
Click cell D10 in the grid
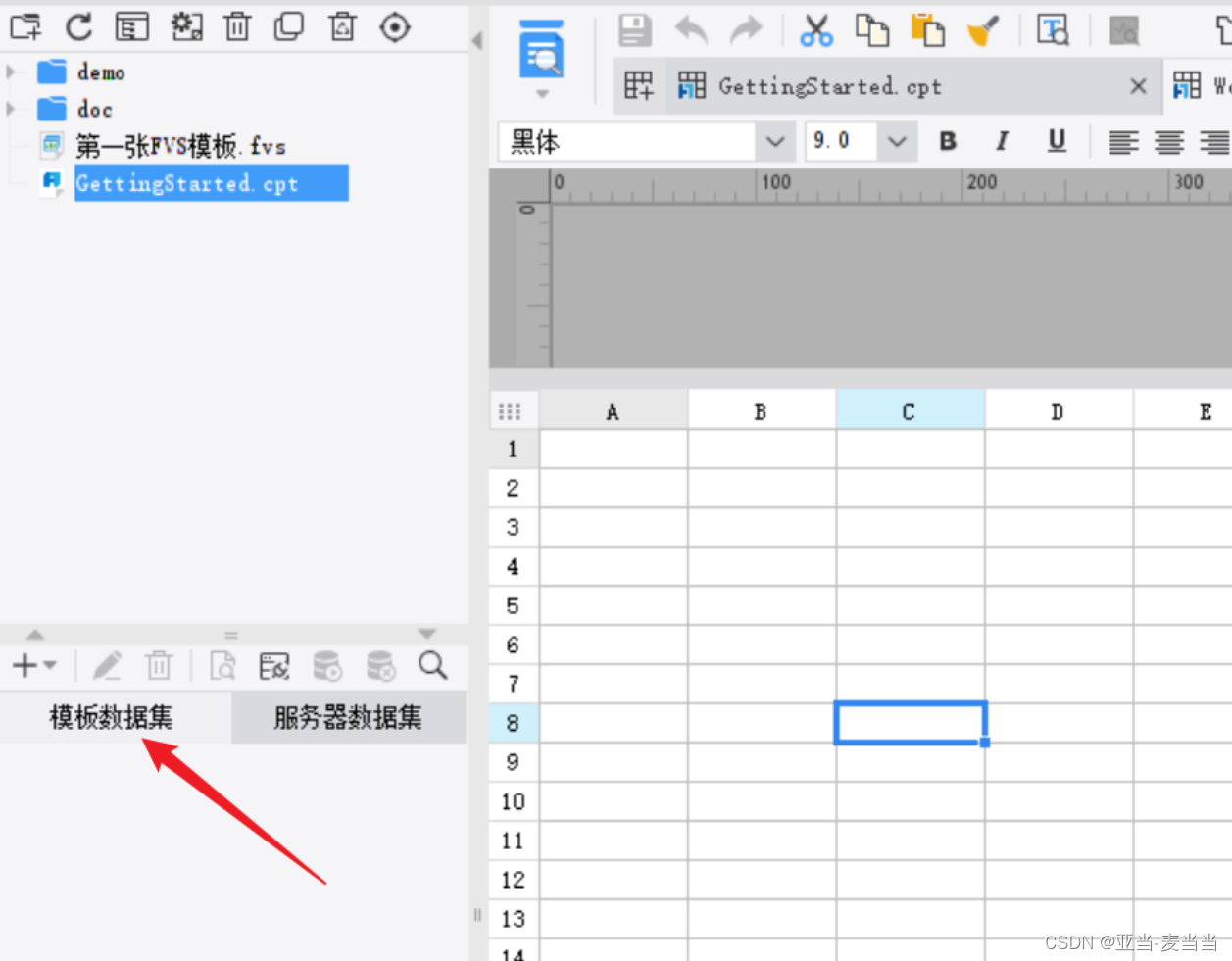pos(1059,801)
